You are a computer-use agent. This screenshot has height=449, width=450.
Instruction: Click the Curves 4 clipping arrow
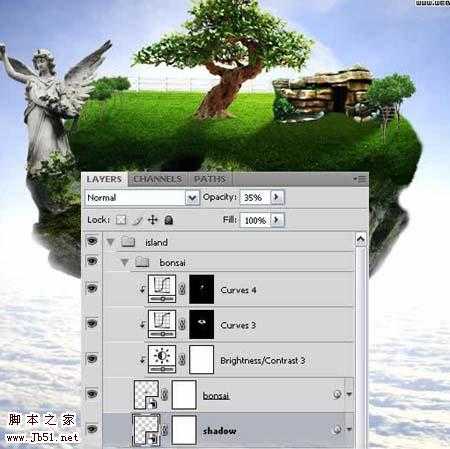point(142,289)
